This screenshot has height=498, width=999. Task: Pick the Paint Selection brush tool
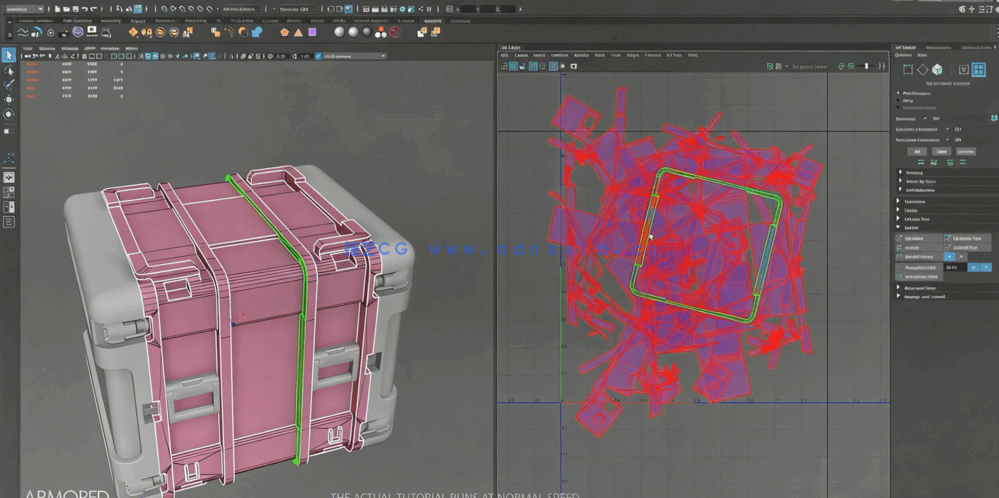tap(9, 85)
